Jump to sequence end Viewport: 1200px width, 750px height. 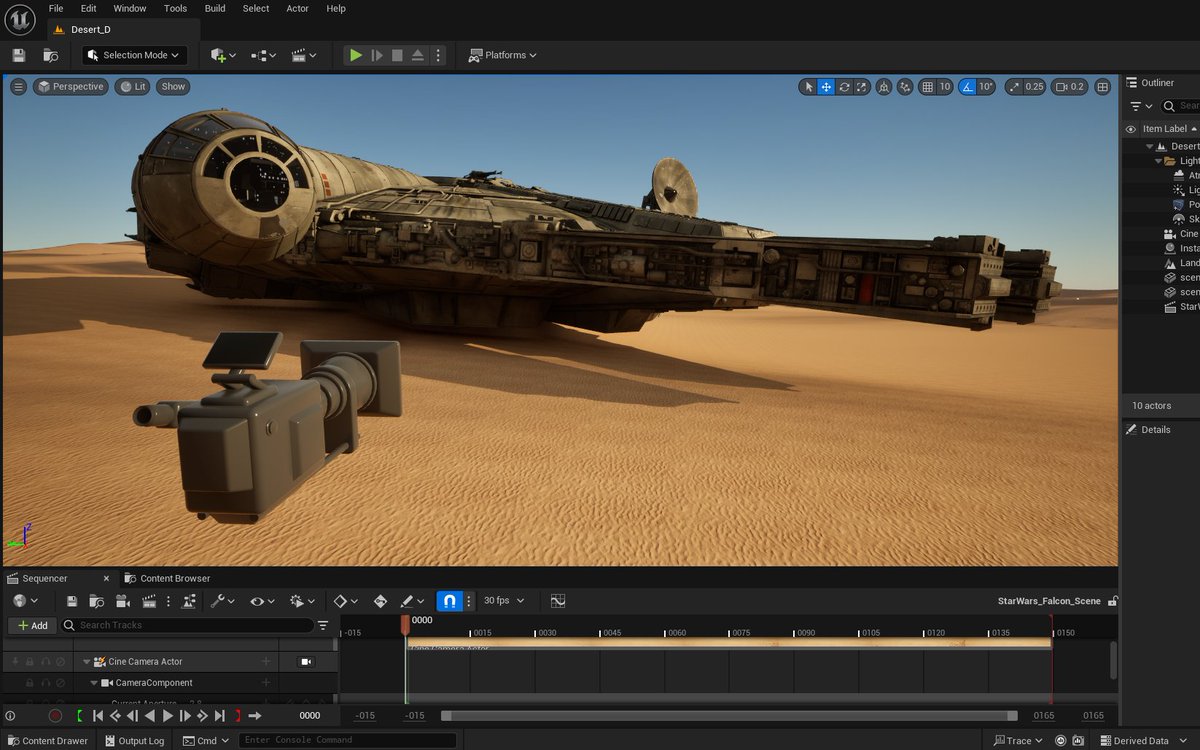pyautogui.click(x=220, y=716)
